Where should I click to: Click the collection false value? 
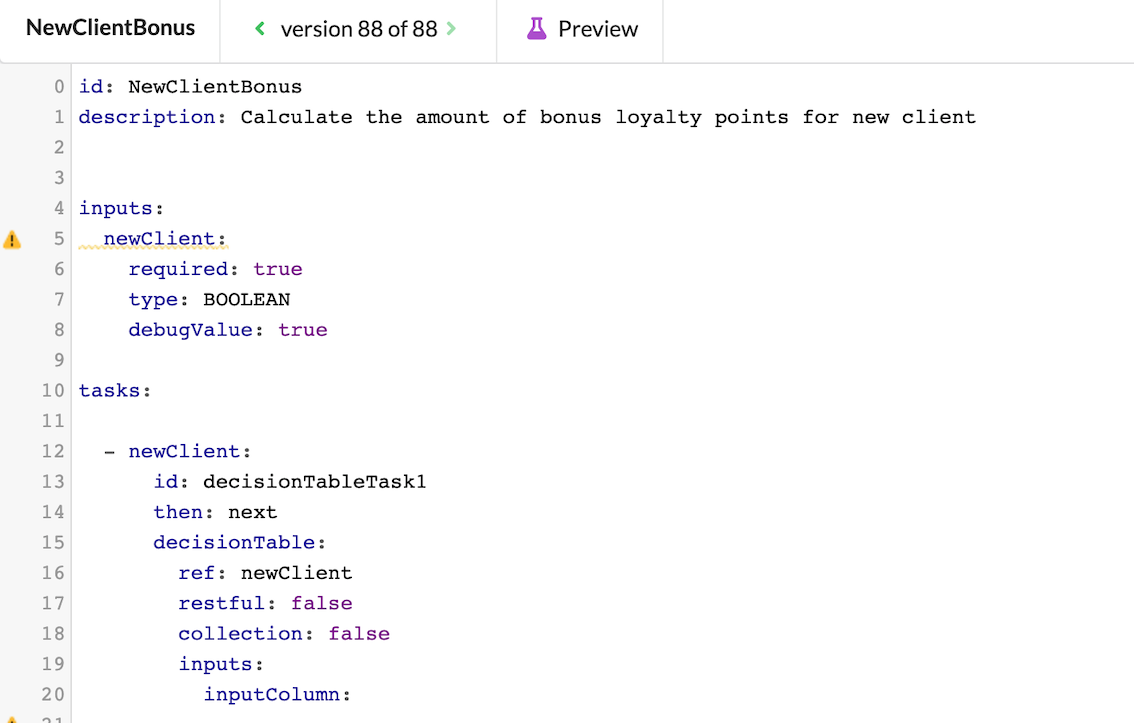(359, 633)
